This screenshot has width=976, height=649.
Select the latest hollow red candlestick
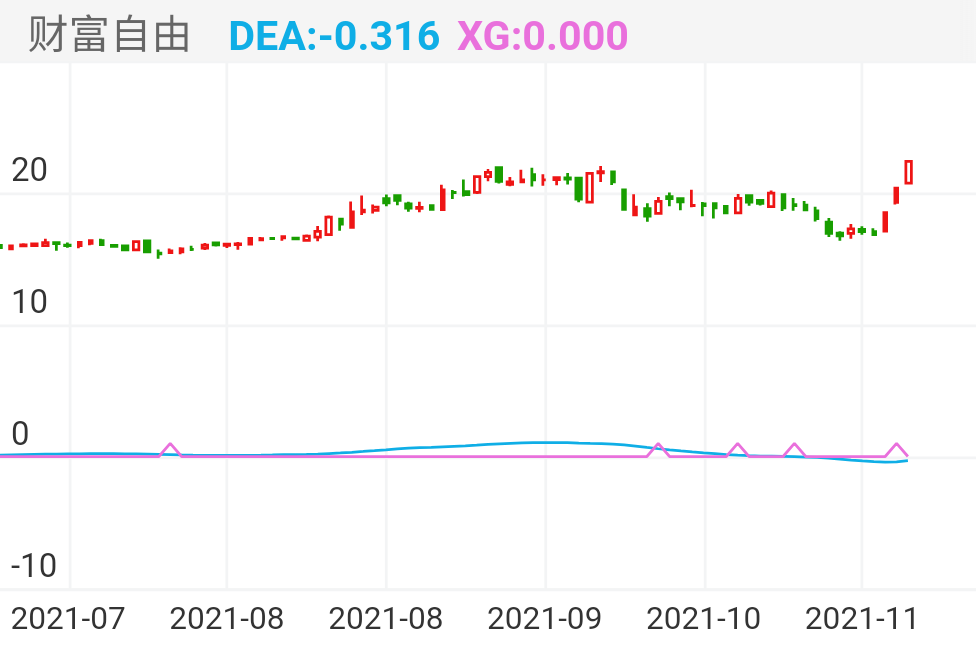(x=909, y=172)
